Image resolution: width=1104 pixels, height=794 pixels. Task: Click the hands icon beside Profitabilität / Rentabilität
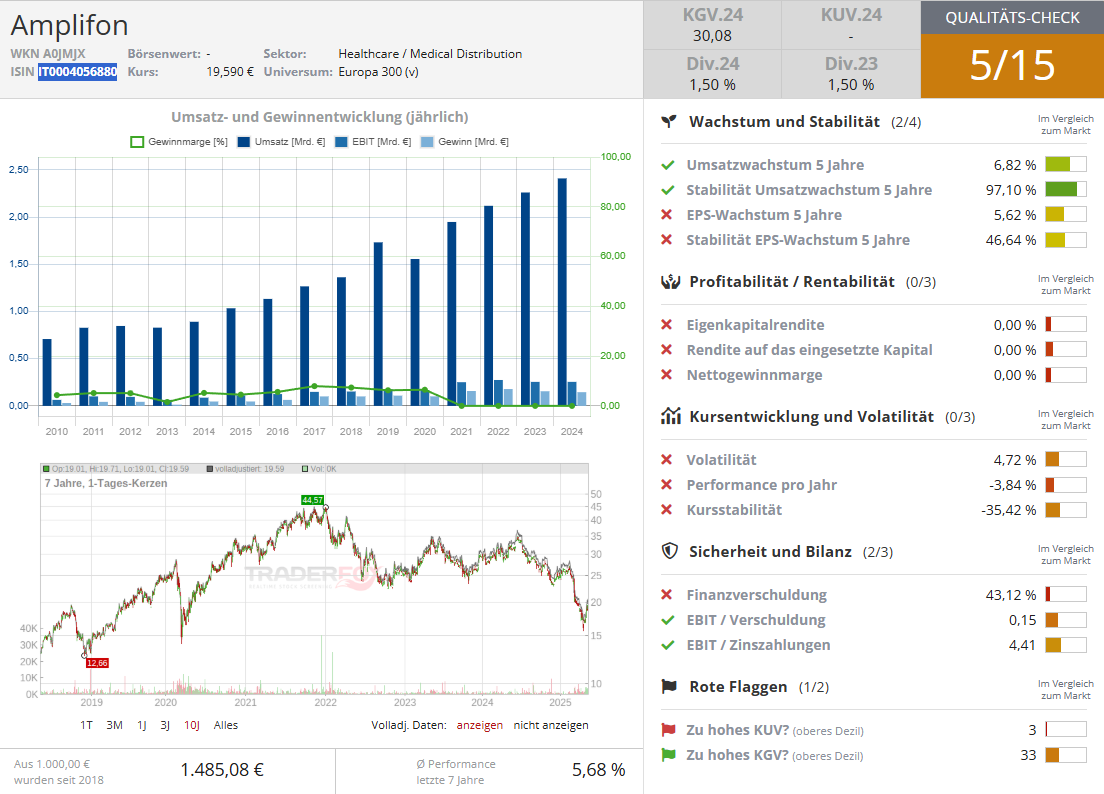click(670, 282)
